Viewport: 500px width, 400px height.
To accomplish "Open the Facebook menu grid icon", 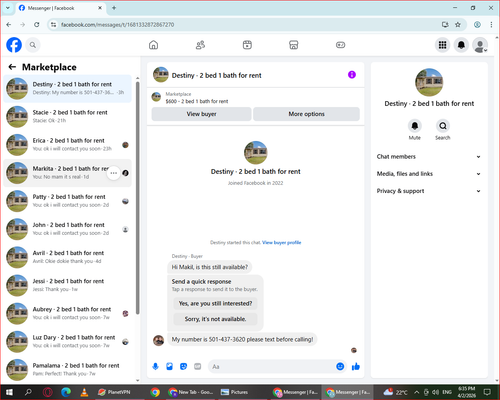I will [x=442, y=45].
